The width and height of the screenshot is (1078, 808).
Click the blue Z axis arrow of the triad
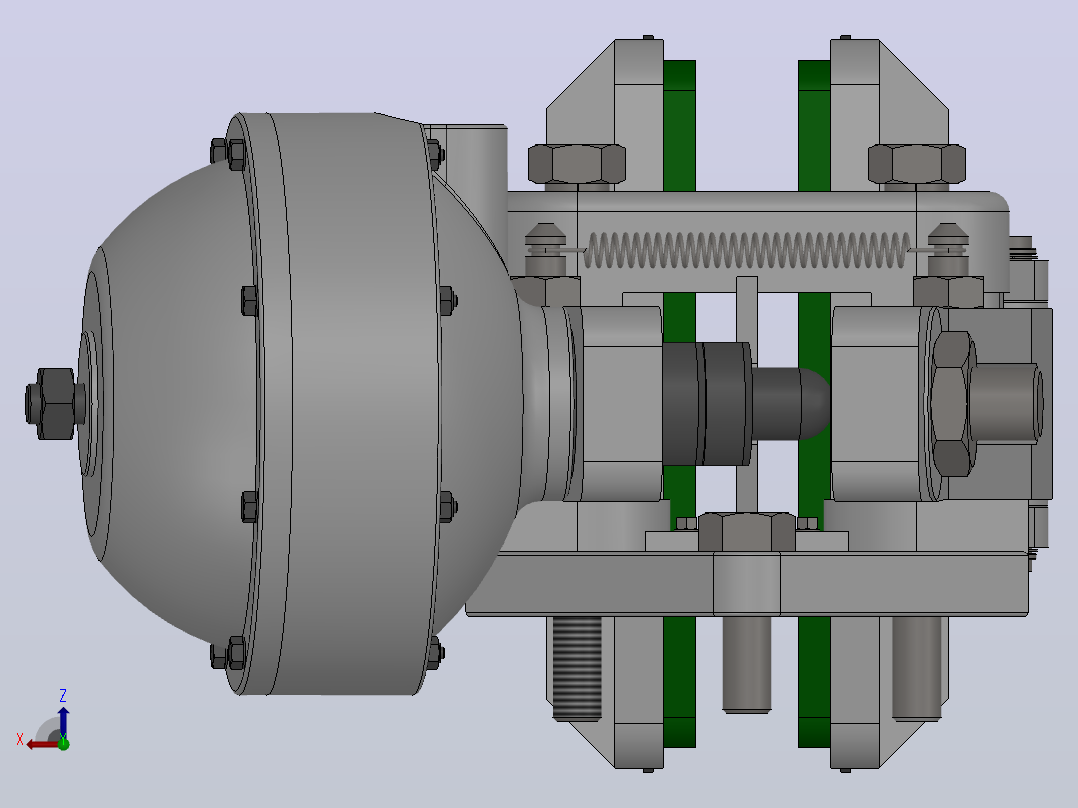(x=63, y=722)
